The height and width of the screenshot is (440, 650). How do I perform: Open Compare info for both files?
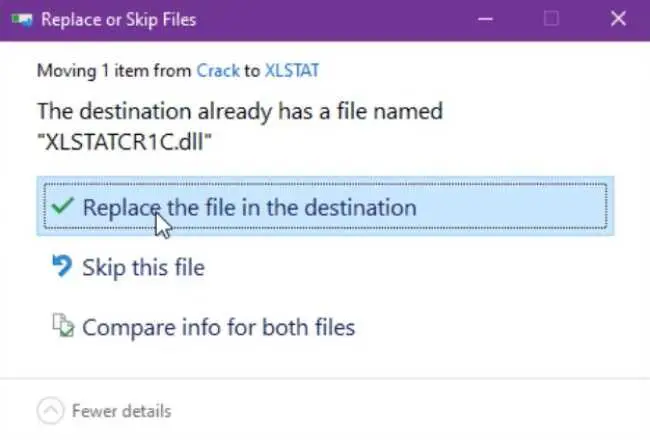click(218, 327)
